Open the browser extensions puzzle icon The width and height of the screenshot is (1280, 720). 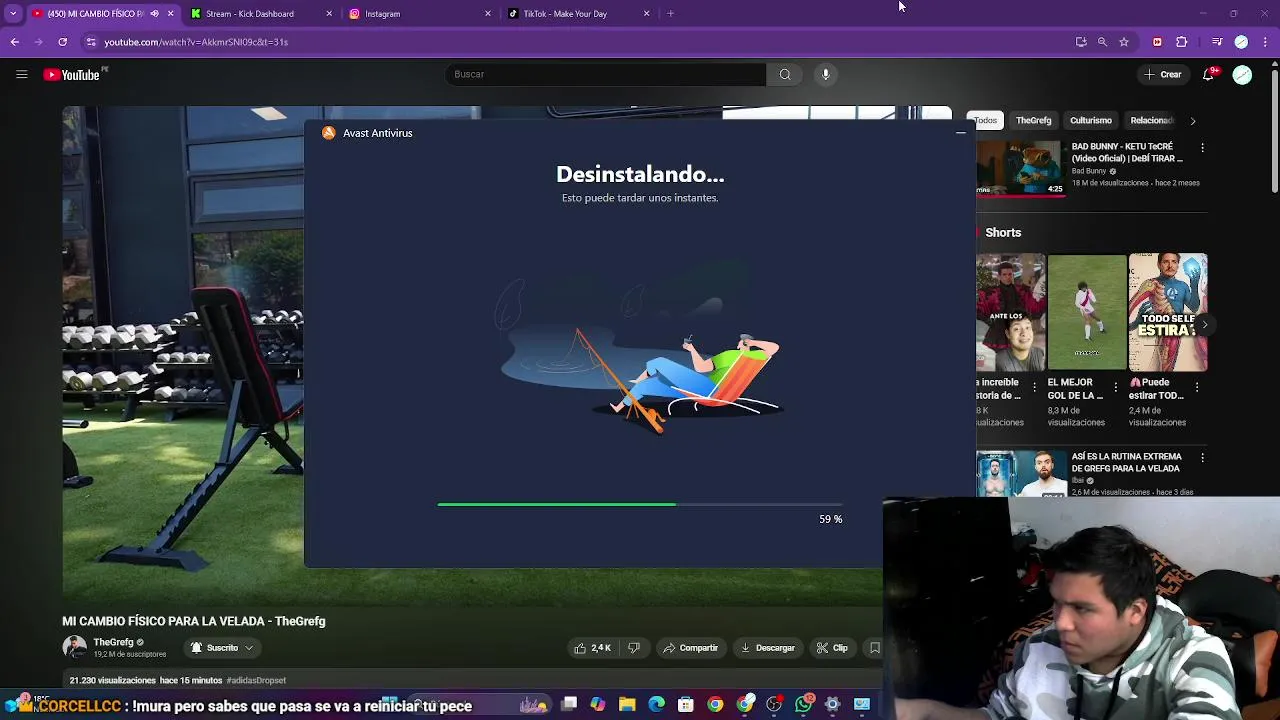pyautogui.click(x=1182, y=42)
